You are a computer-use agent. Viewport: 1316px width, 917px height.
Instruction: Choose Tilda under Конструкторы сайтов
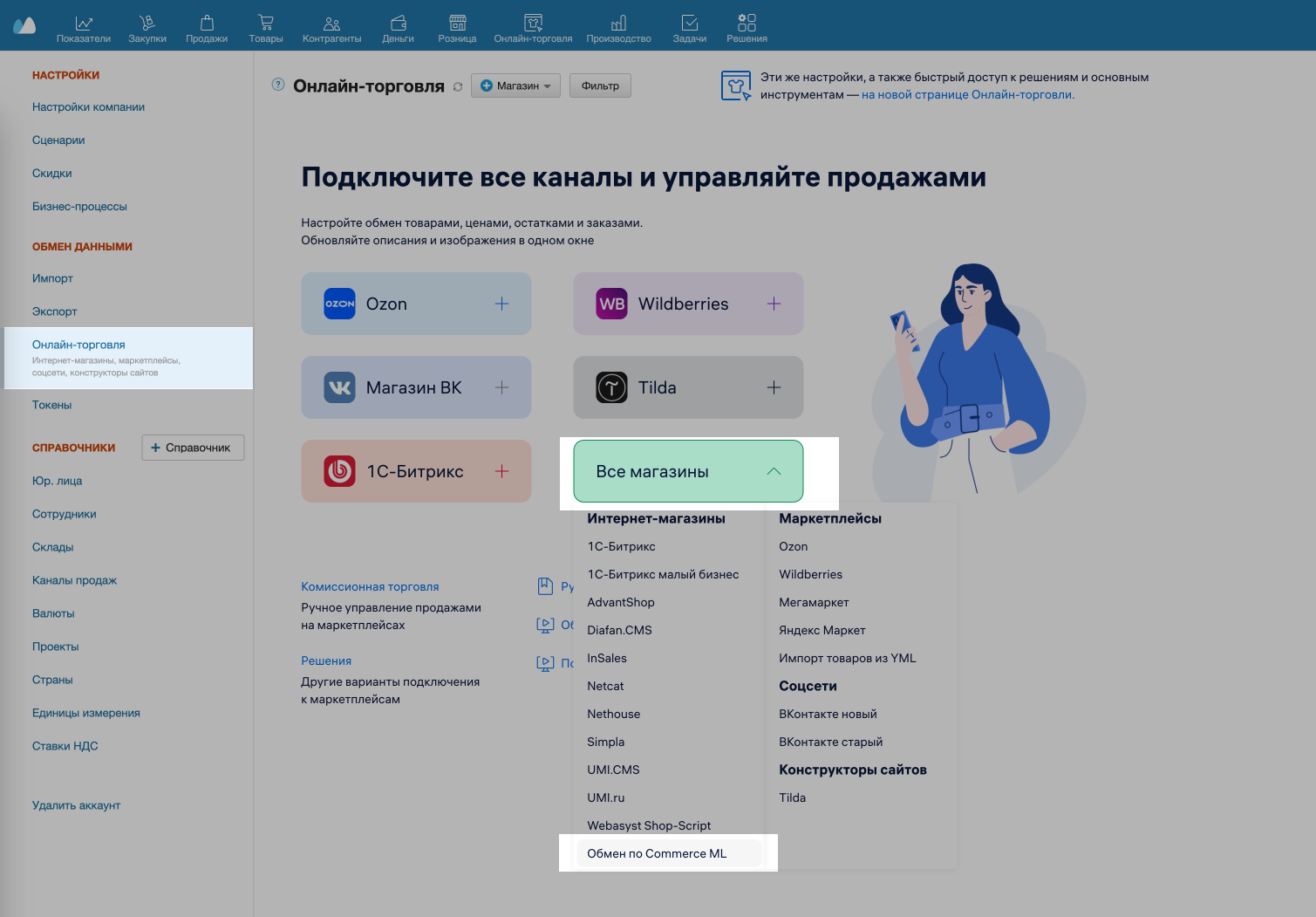point(792,797)
